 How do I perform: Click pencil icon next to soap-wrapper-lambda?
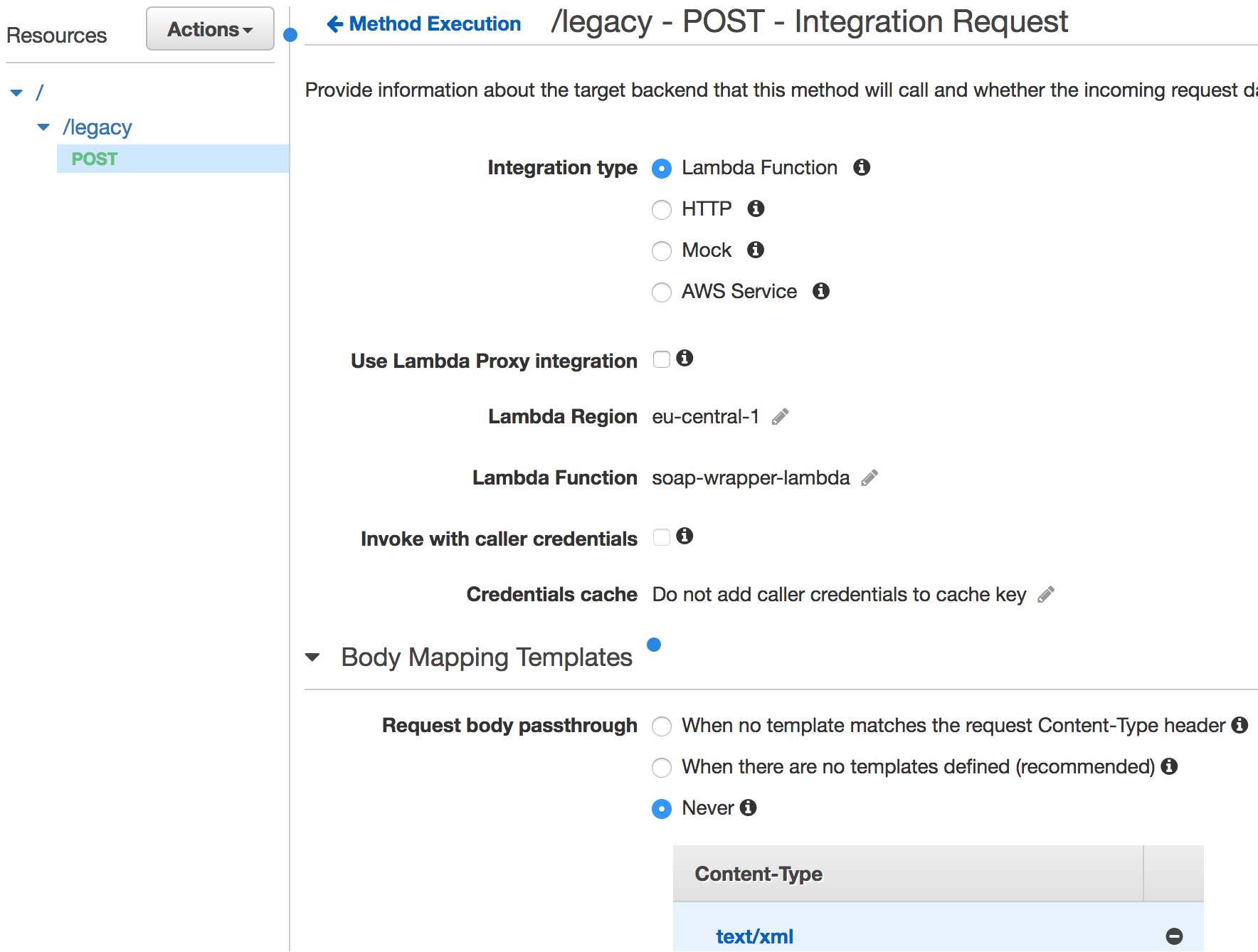(x=869, y=478)
